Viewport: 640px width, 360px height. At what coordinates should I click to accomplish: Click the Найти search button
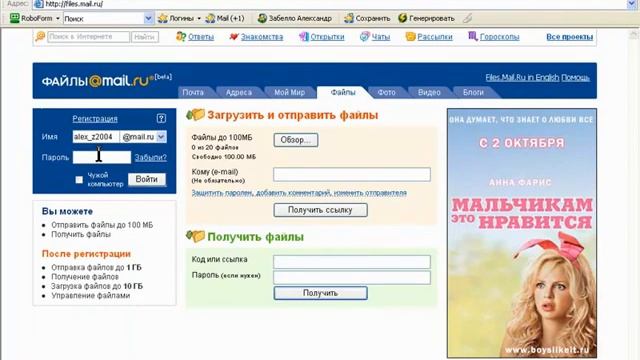click(x=144, y=37)
